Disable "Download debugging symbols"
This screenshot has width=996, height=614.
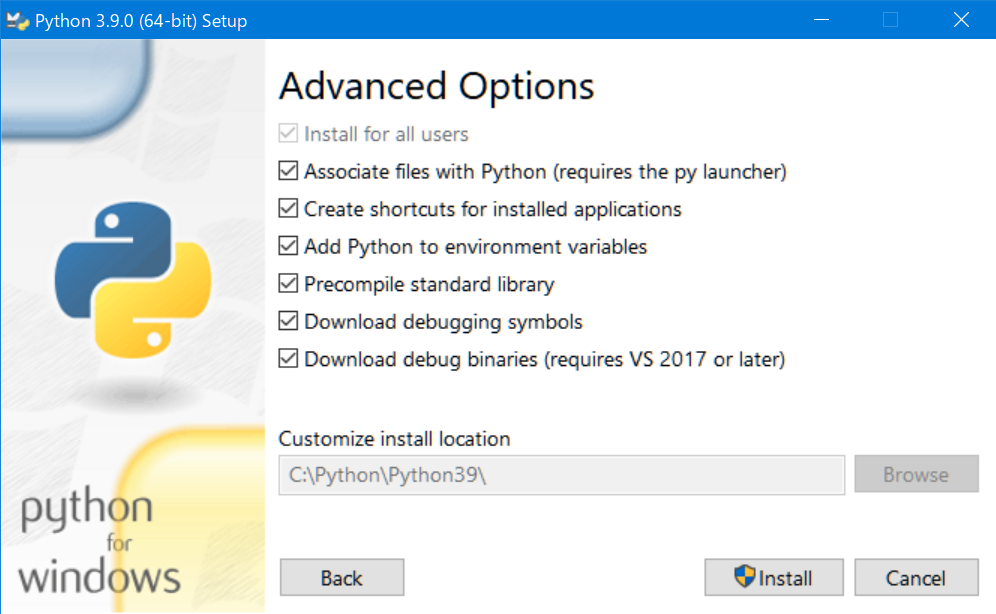(288, 321)
